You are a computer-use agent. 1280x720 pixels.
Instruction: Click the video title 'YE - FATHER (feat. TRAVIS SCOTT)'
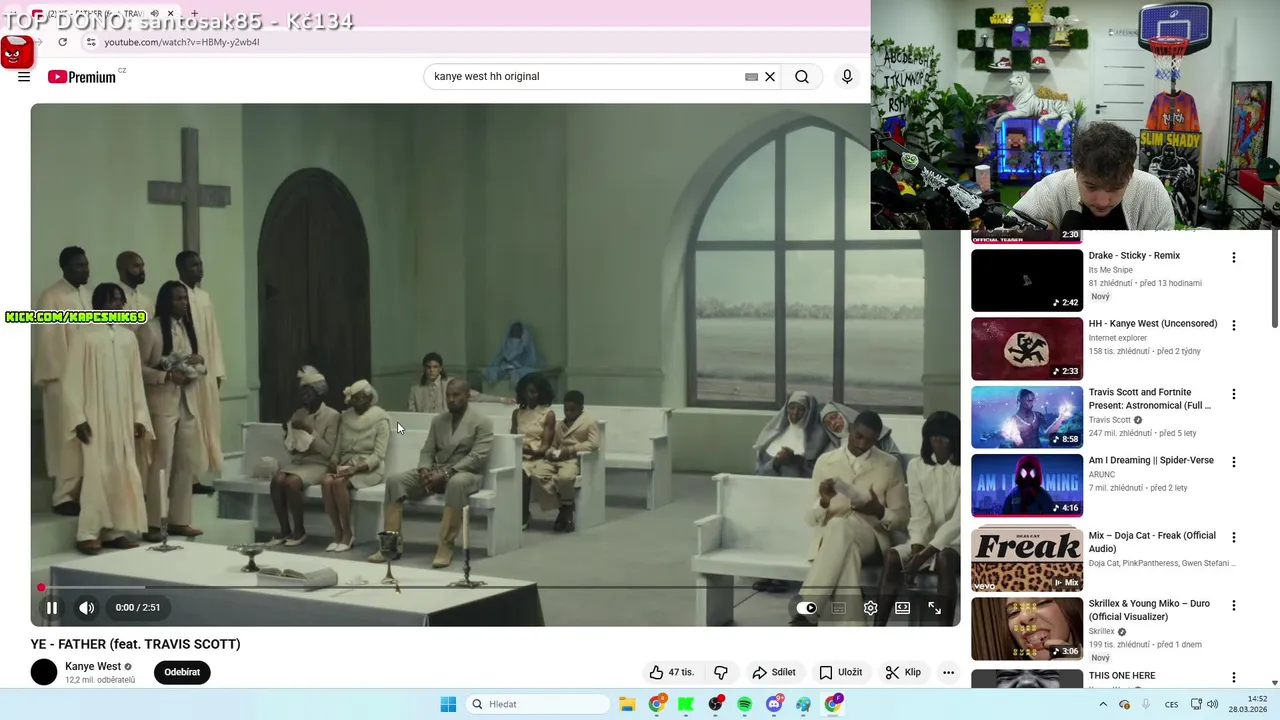(x=135, y=644)
